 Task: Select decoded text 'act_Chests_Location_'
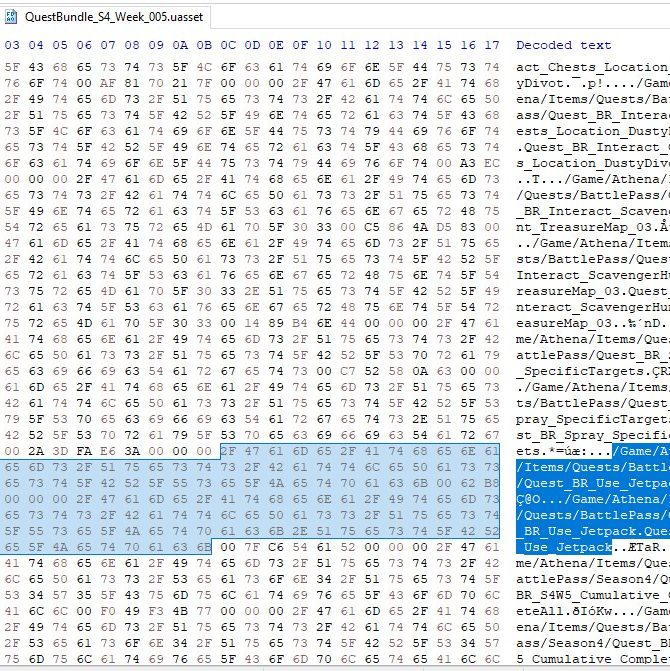pyautogui.click(x=593, y=67)
